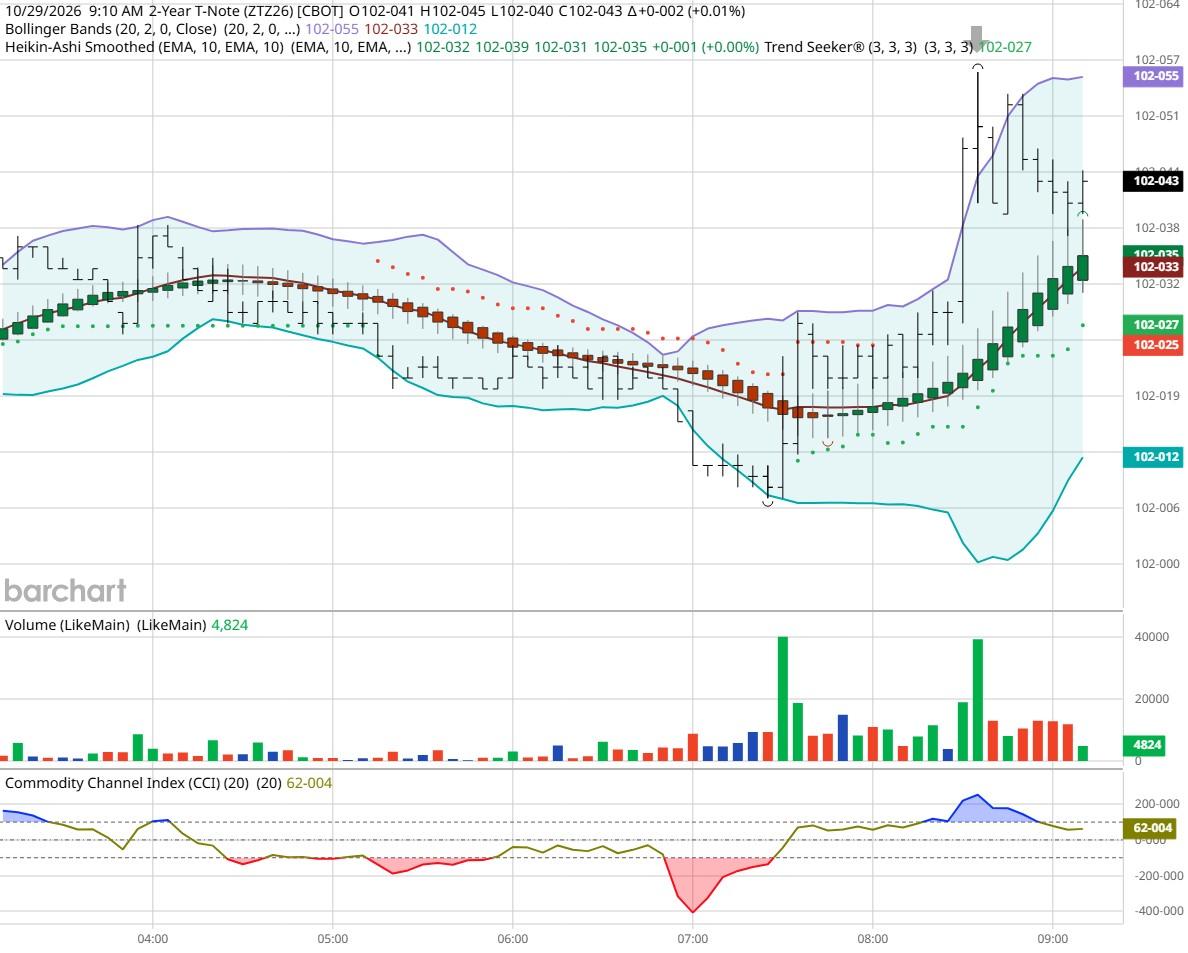Click the "102-051" price axis label
The height and width of the screenshot is (953, 1188).
pyautogui.click(x=1157, y=116)
